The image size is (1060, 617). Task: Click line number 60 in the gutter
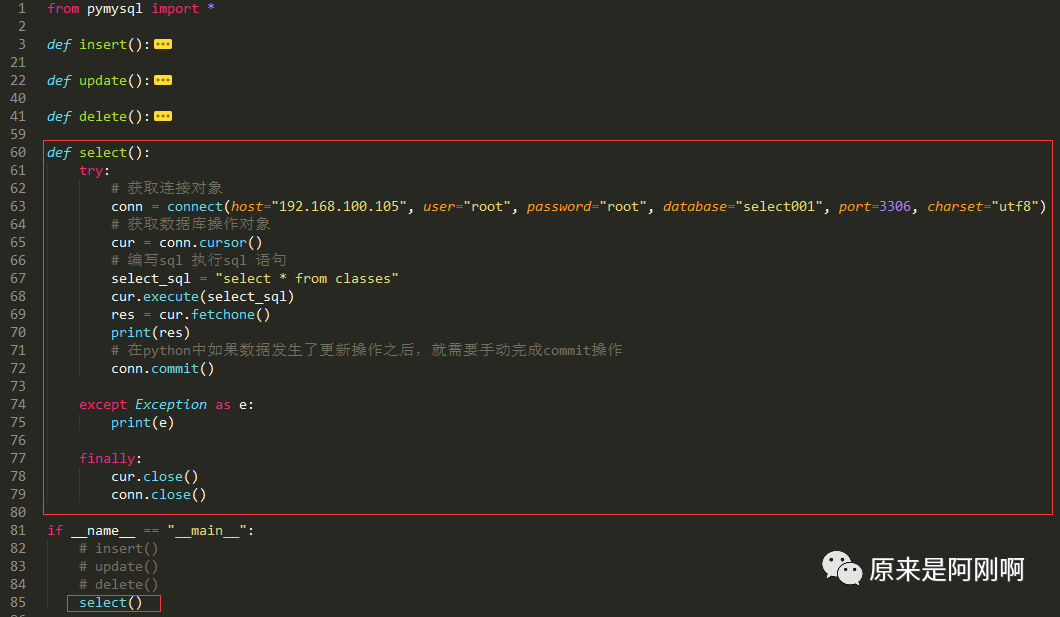(18, 152)
